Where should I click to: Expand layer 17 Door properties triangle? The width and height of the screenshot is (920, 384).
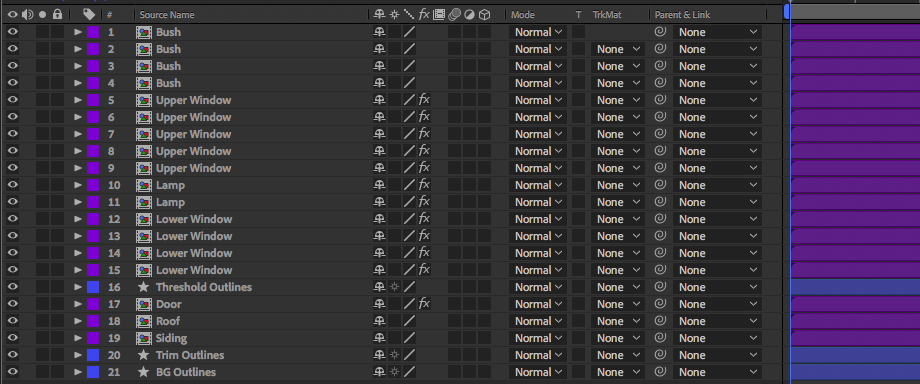(77, 304)
